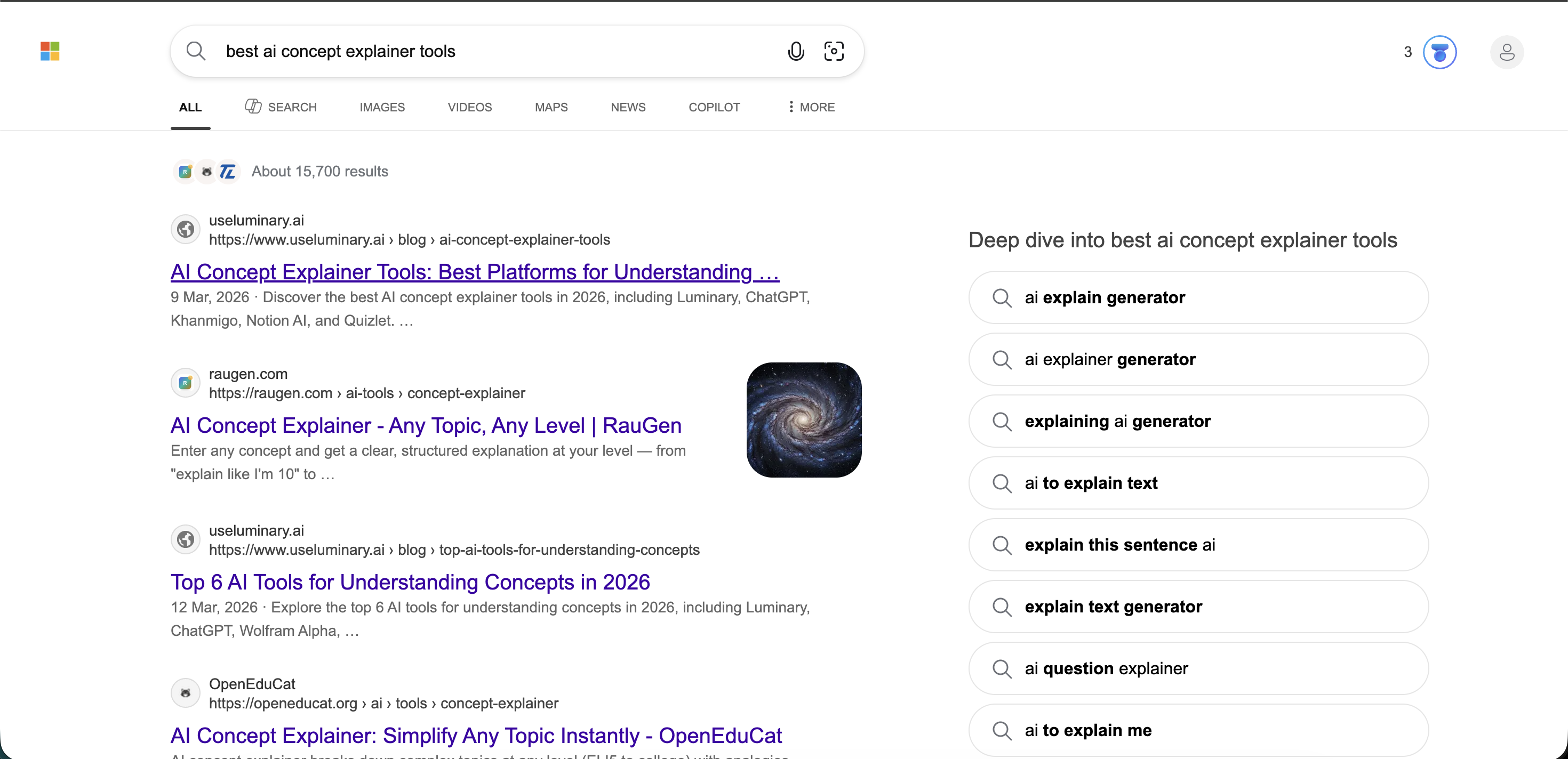The height and width of the screenshot is (759, 1568).
Task: Click globe favicon of first useluminary.ai result
Action: point(185,229)
